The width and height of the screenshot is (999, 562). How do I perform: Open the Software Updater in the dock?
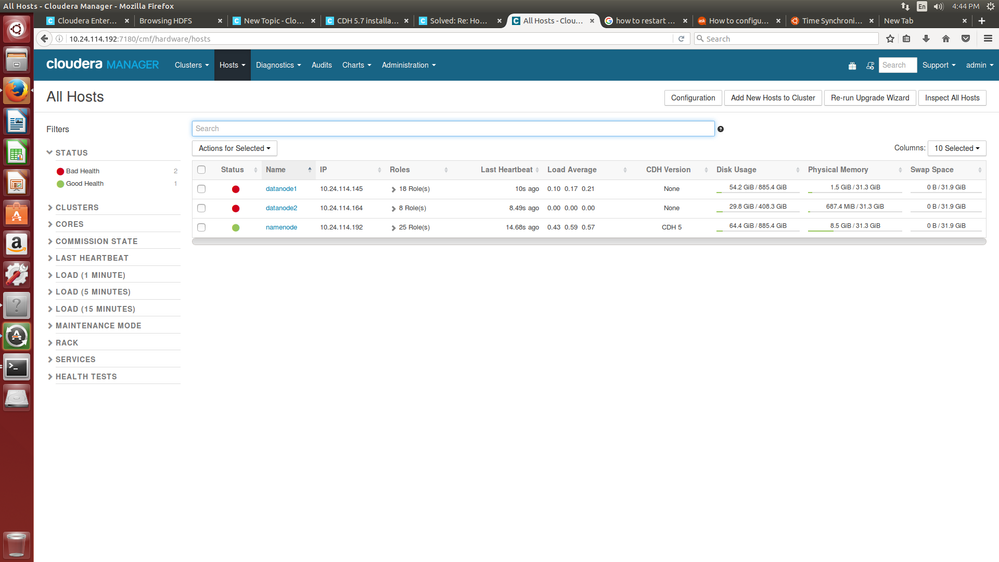pos(17,336)
